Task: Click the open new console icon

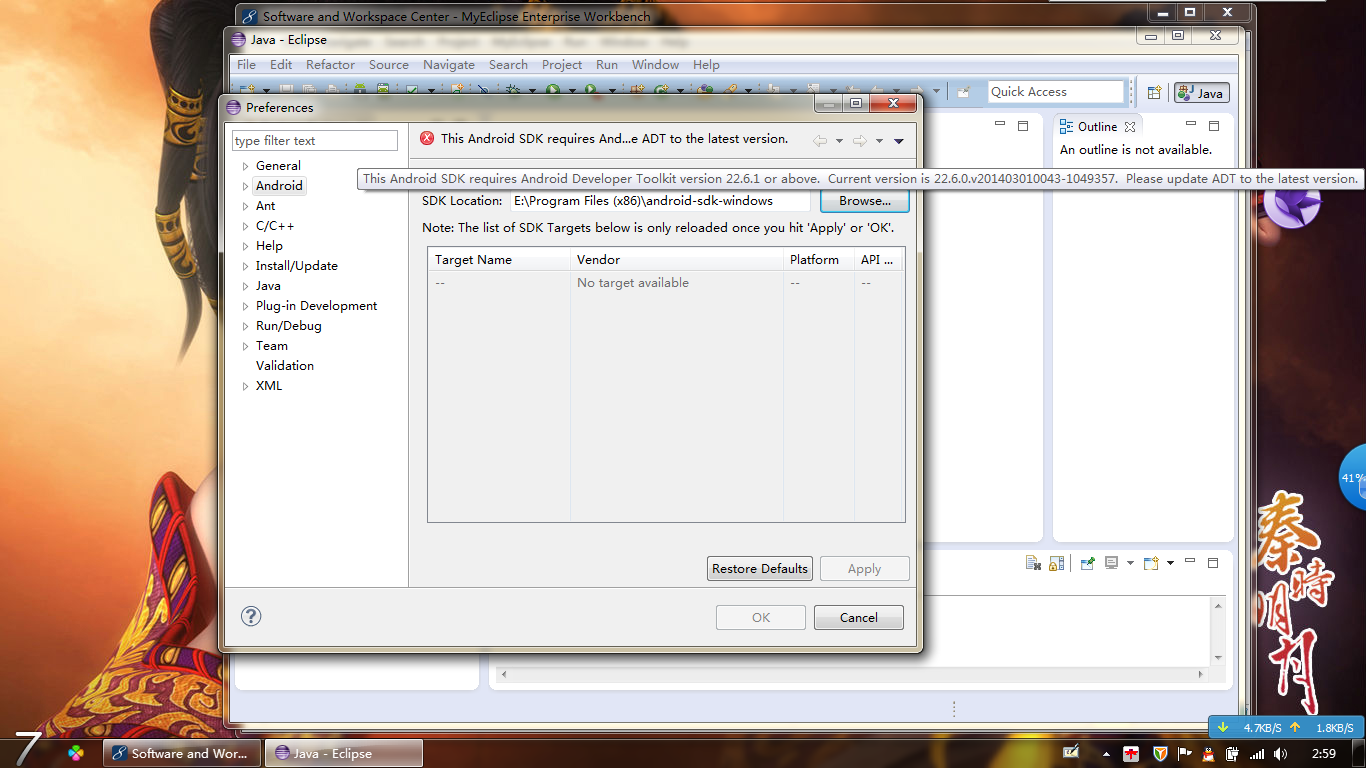Action: [x=1151, y=564]
